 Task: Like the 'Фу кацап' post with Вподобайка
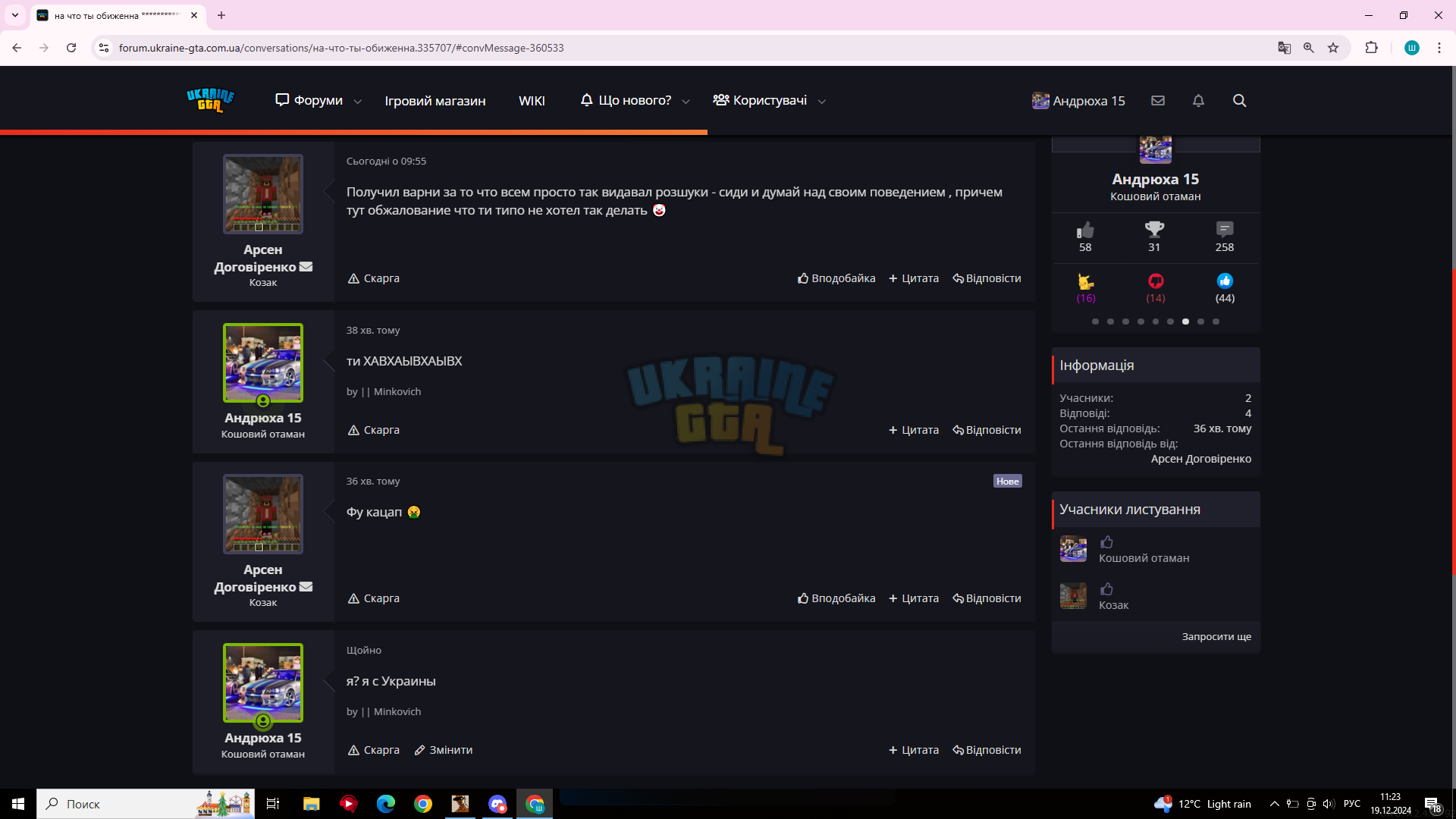[x=836, y=598]
